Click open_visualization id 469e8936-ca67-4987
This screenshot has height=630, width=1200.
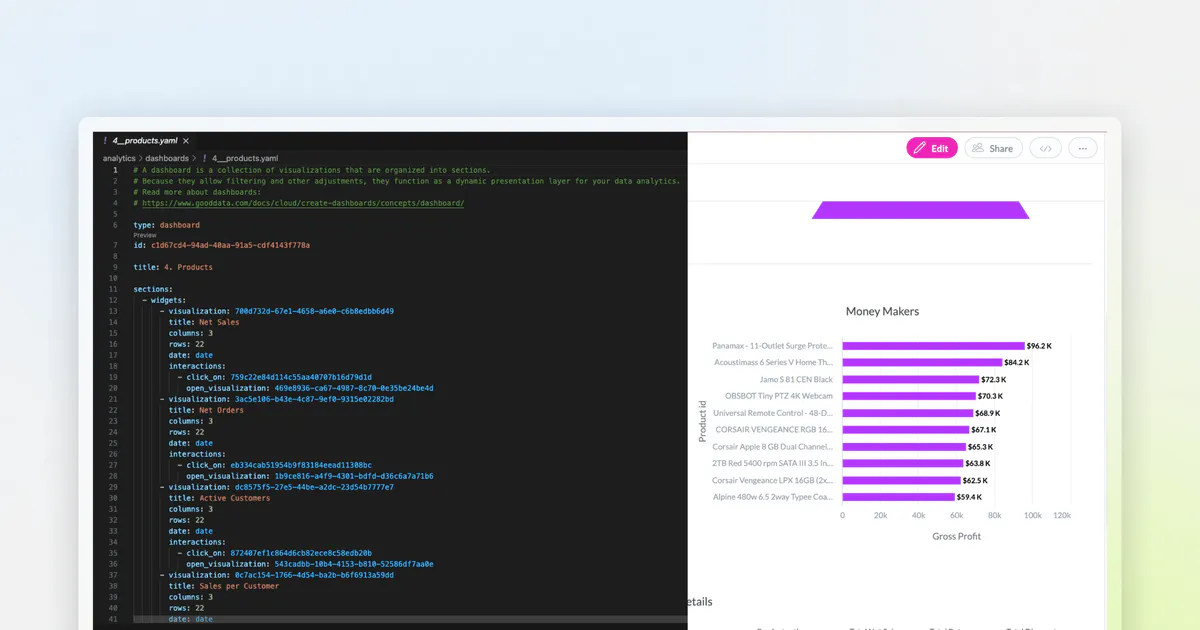[x=354, y=388]
